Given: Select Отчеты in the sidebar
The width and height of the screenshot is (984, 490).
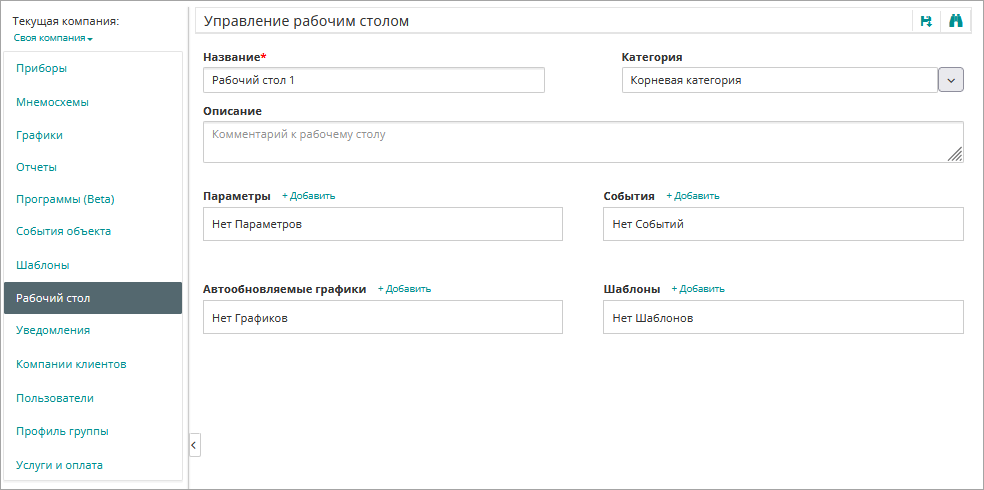Looking at the screenshot, I should pyautogui.click(x=36, y=167).
